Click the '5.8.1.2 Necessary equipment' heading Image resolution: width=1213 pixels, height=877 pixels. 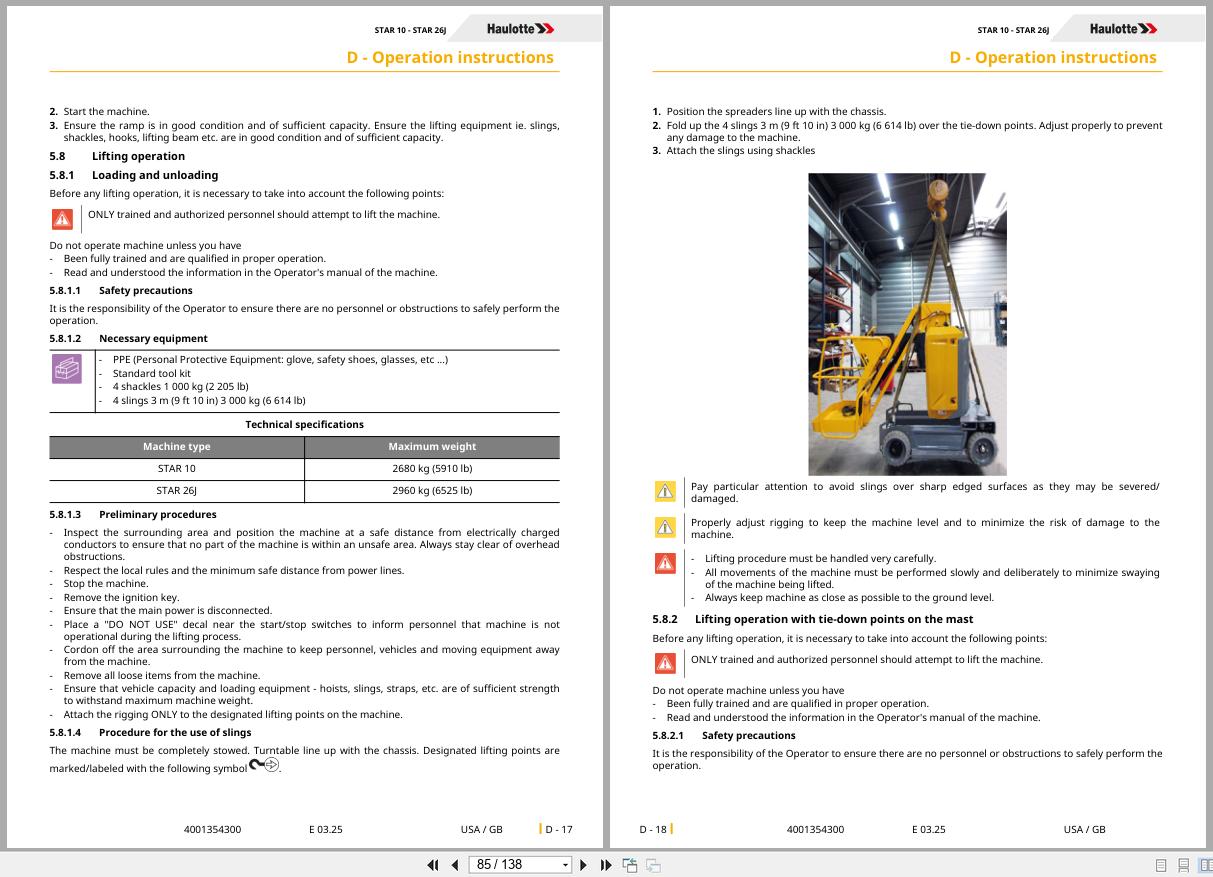click(x=128, y=338)
